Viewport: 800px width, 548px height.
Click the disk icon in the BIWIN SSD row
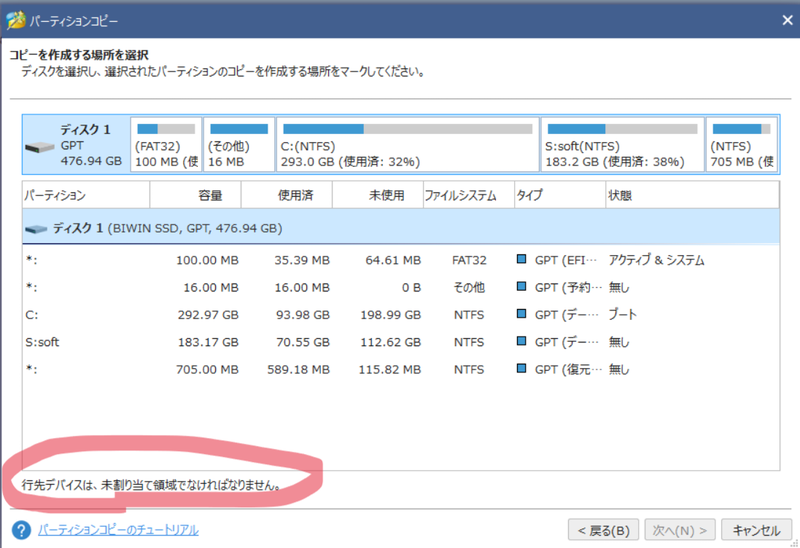[x=36, y=229]
